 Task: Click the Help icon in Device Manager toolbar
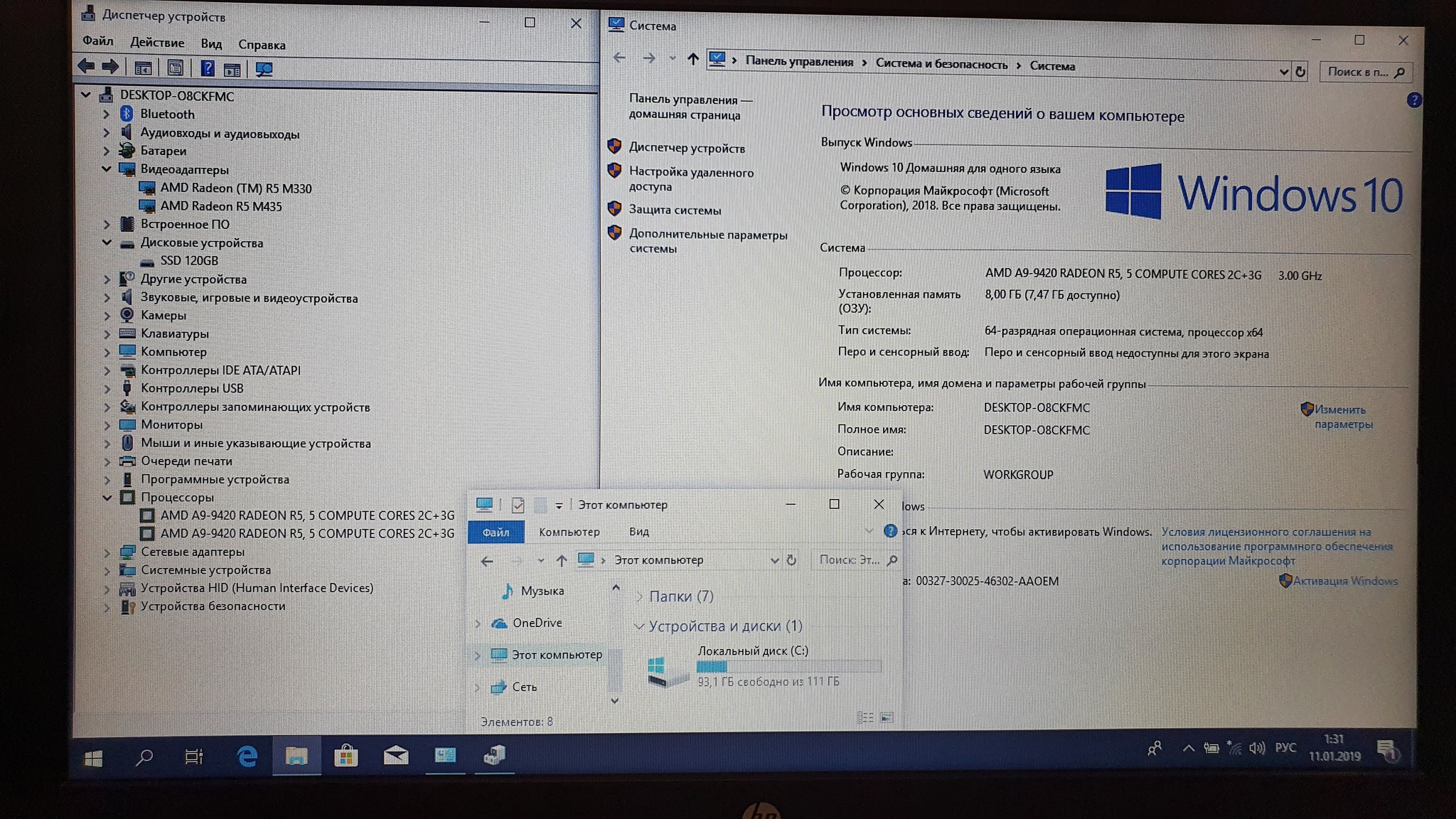pos(207,68)
